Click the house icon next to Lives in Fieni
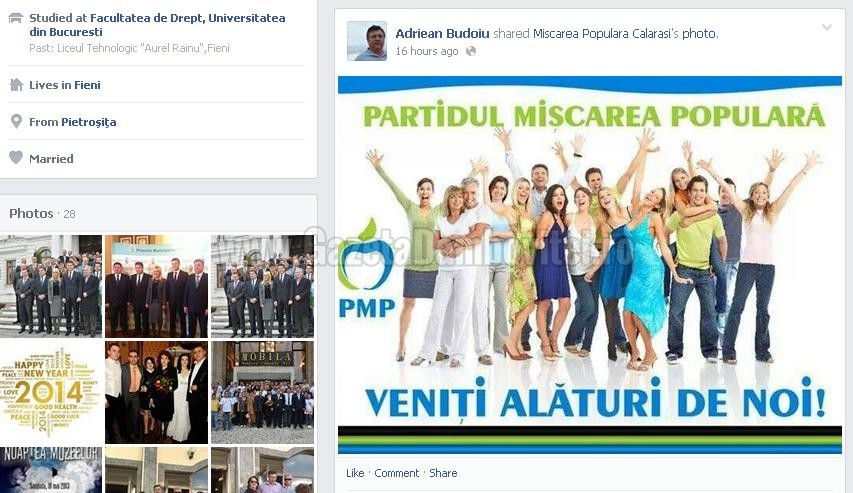The width and height of the screenshot is (853, 493). 16,84
